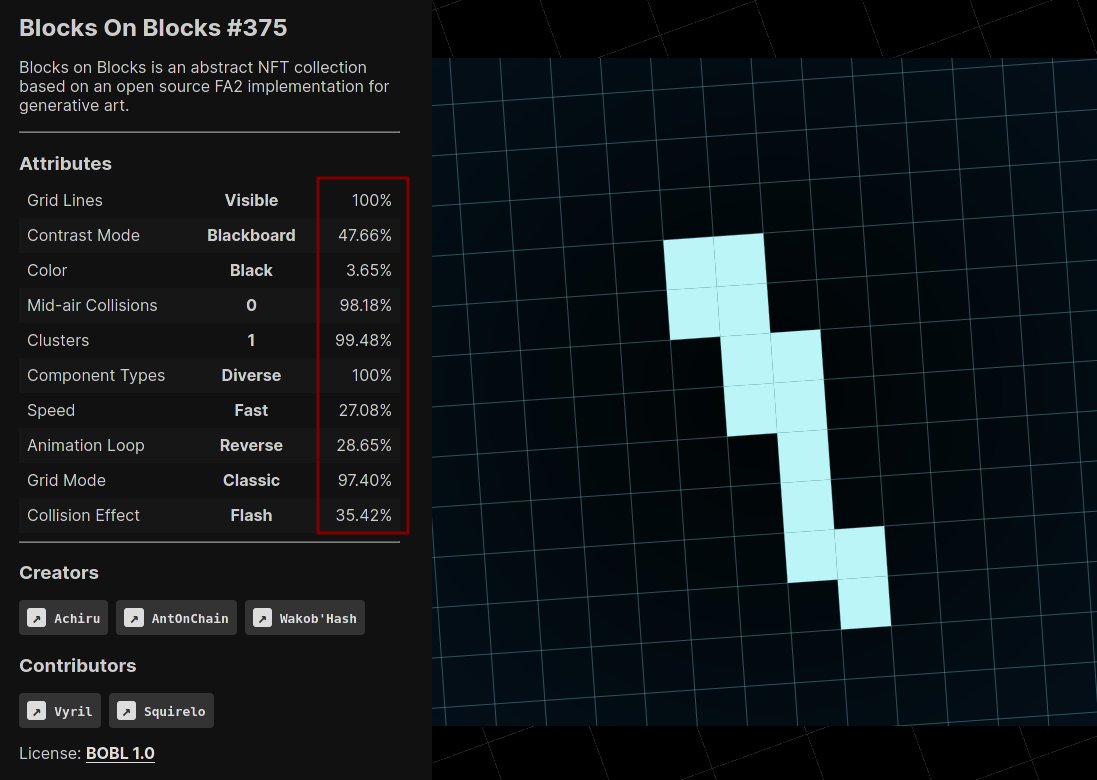Click the Blocks On Blocks #375 title
Viewport: 1097px width, 780px height.
tap(153, 28)
